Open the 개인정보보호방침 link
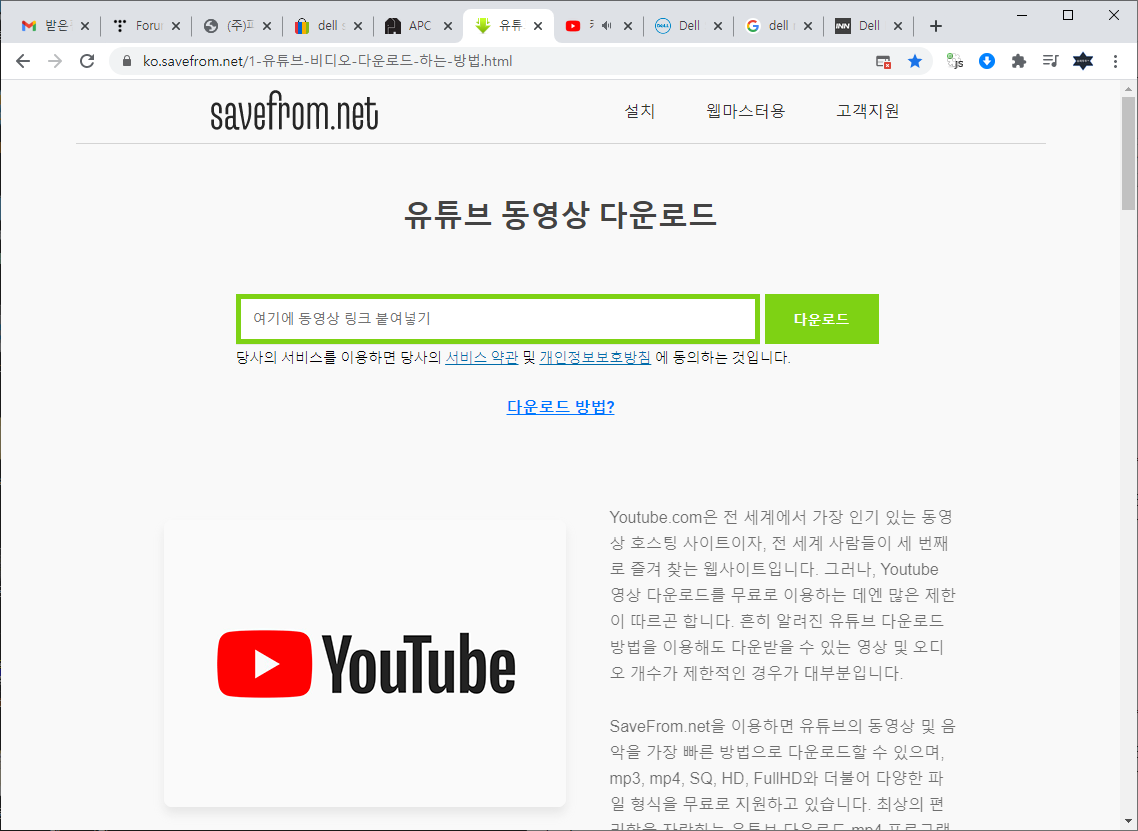Image resolution: width=1138 pixels, height=831 pixels. pos(595,357)
